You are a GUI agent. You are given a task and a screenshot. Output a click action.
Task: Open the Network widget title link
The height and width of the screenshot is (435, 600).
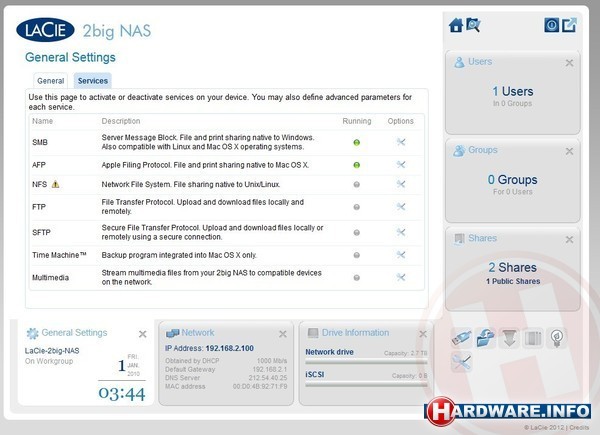tap(197, 332)
